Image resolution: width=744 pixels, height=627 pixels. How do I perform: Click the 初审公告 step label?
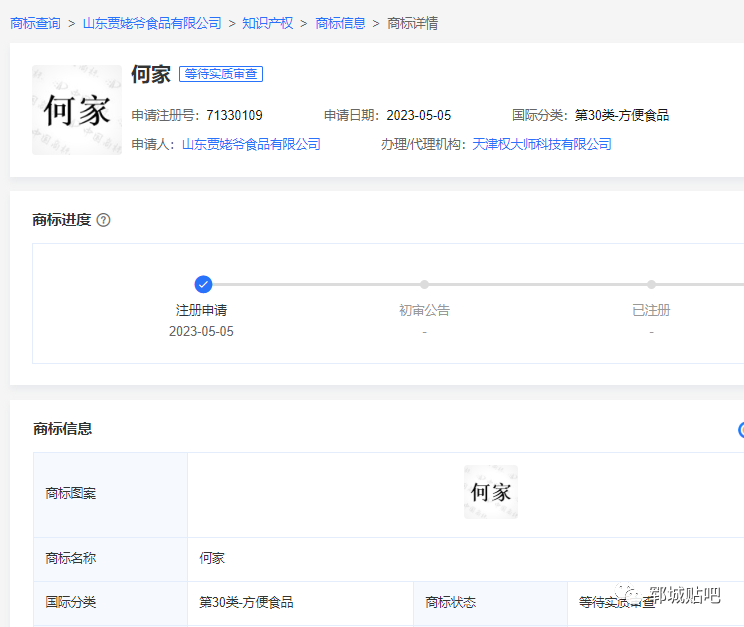point(424,310)
